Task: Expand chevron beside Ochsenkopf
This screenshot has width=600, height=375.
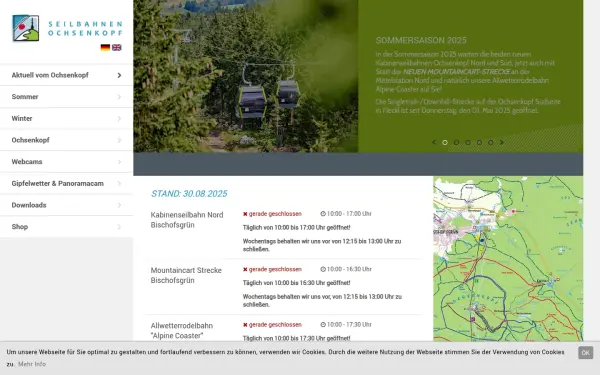Action: click(119, 140)
